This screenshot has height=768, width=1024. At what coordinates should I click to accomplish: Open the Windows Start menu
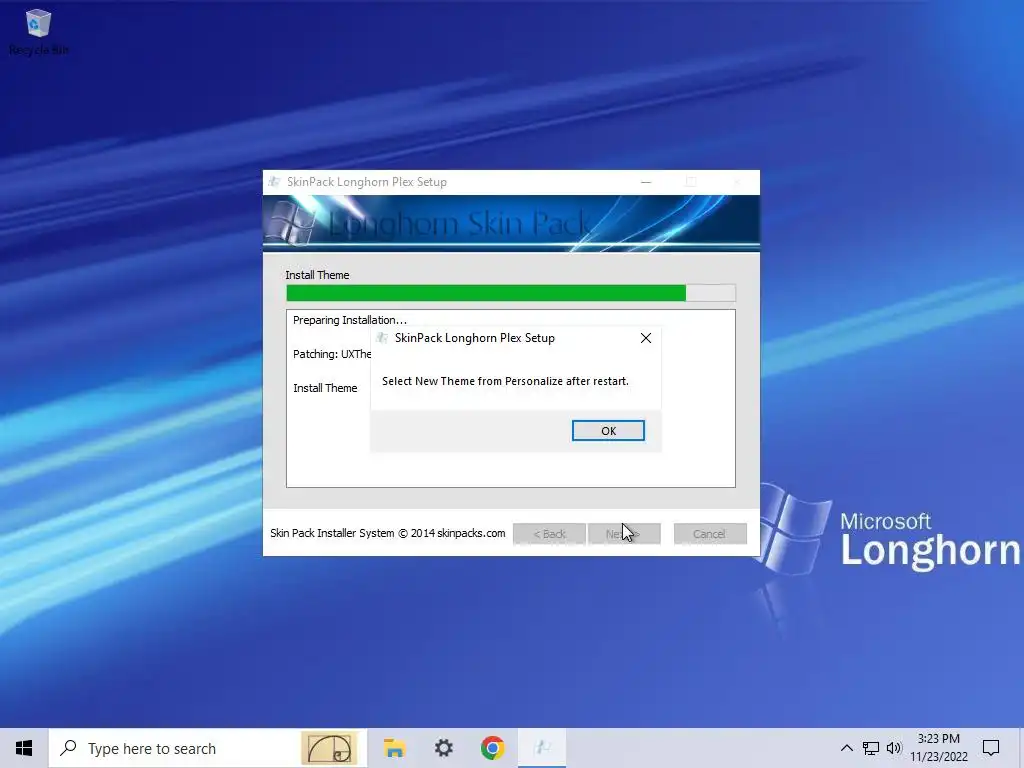(x=24, y=748)
